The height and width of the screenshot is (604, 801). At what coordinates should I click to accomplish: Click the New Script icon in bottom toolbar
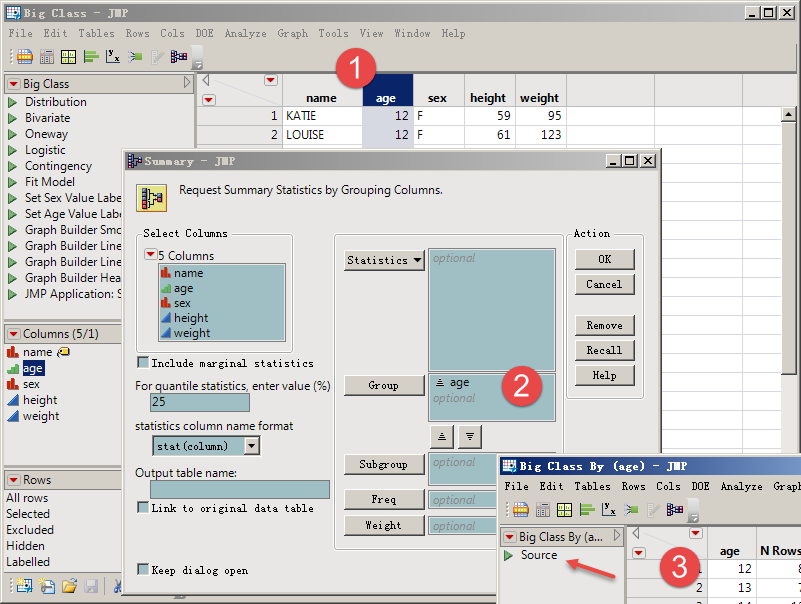[x=46, y=586]
